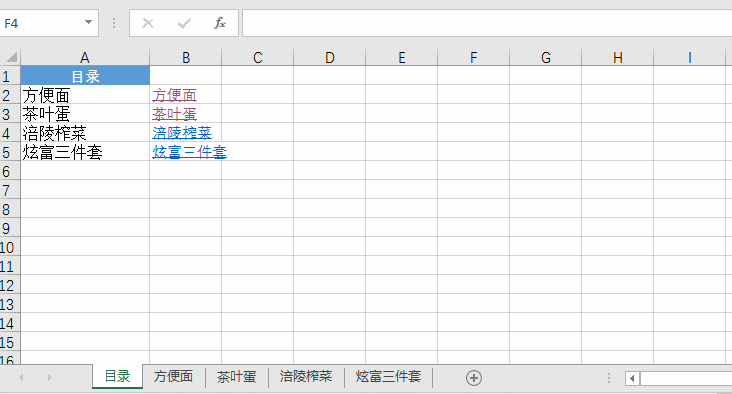The image size is (732, 394).
Task: Click the horizontal scrollbar track
Action: click(x=686, y=378)
